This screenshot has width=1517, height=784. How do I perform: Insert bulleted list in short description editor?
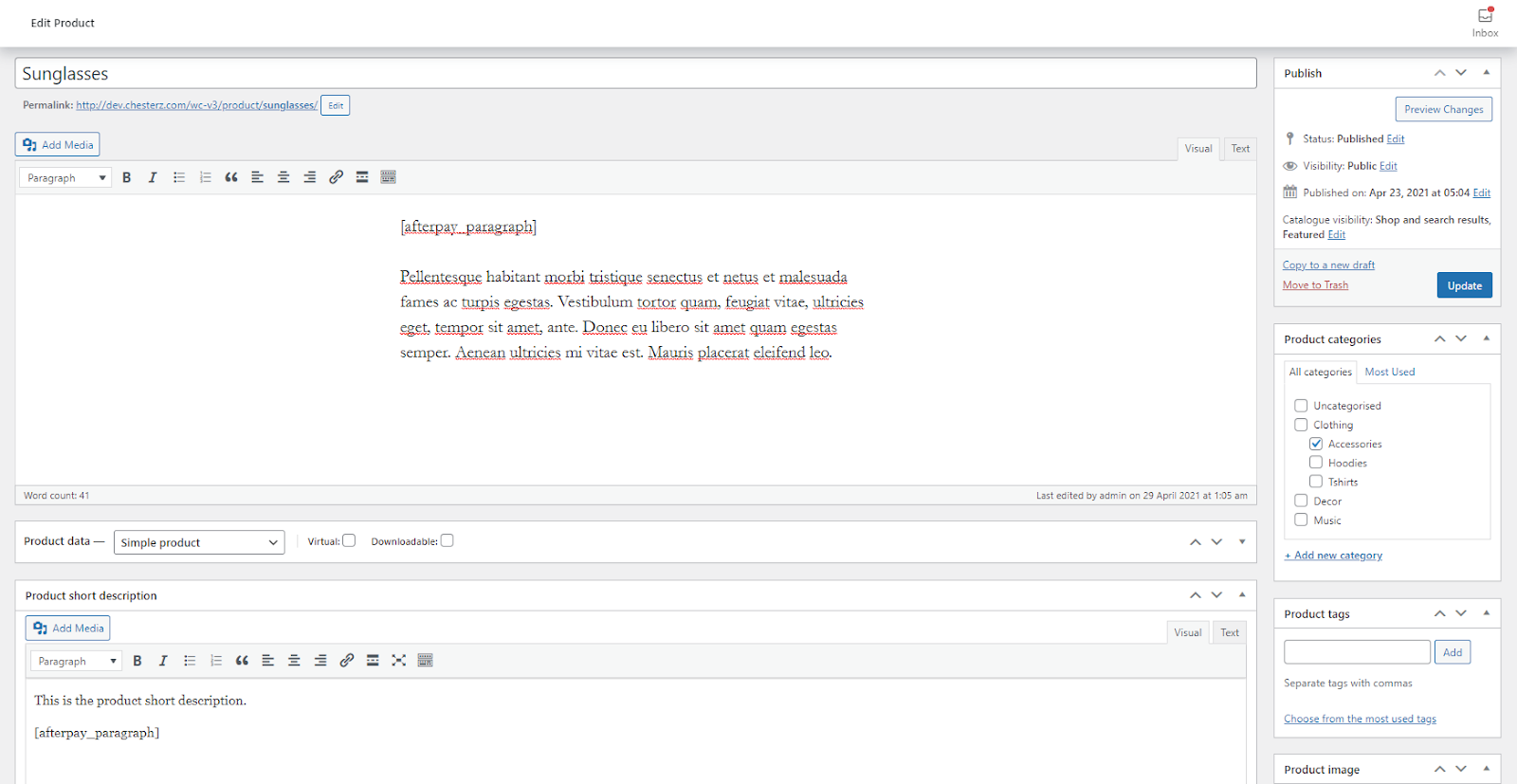190,661
